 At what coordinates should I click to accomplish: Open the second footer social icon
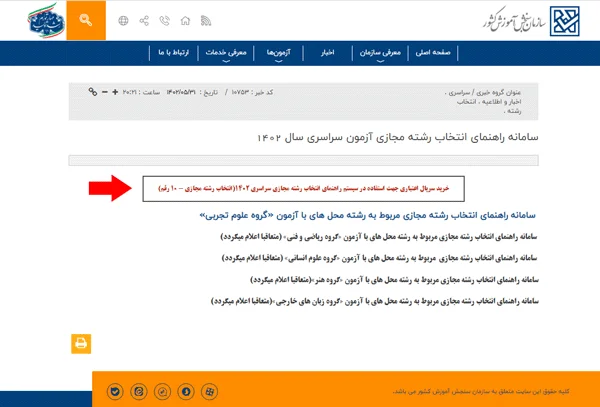coord(139,391)
